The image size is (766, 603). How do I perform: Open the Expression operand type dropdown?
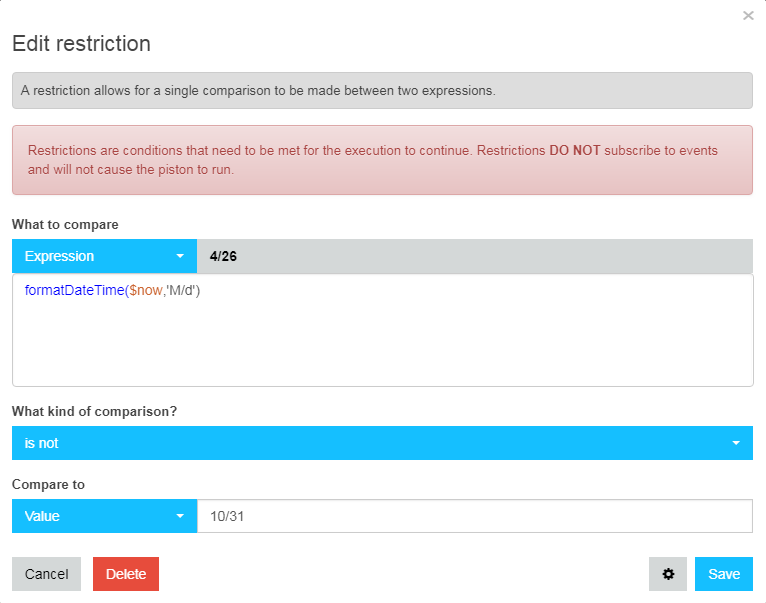105,256
